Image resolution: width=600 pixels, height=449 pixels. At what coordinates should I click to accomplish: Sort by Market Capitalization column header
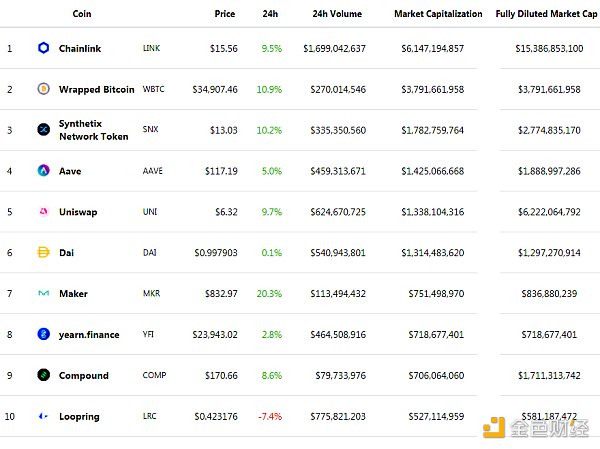[x=436, y=14]
